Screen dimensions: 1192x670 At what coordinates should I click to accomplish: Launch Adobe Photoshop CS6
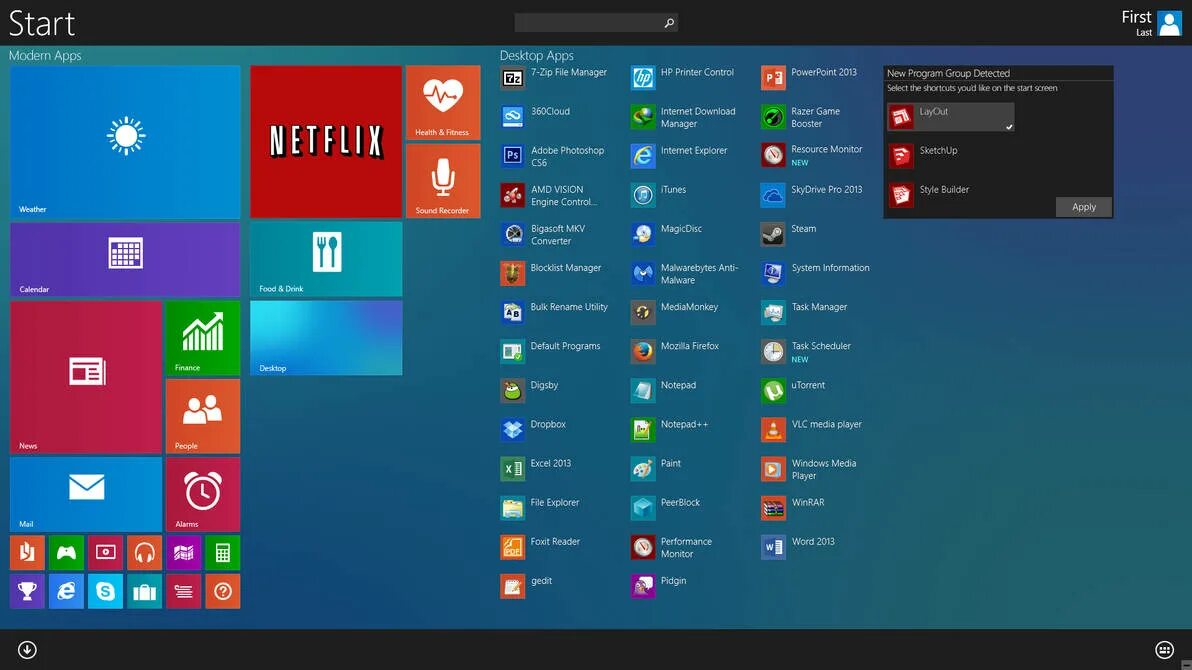tap(555, 156)
